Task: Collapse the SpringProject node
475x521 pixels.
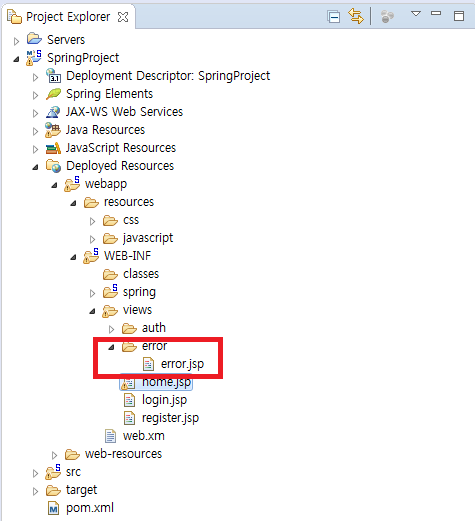Action: coord(16,59)
